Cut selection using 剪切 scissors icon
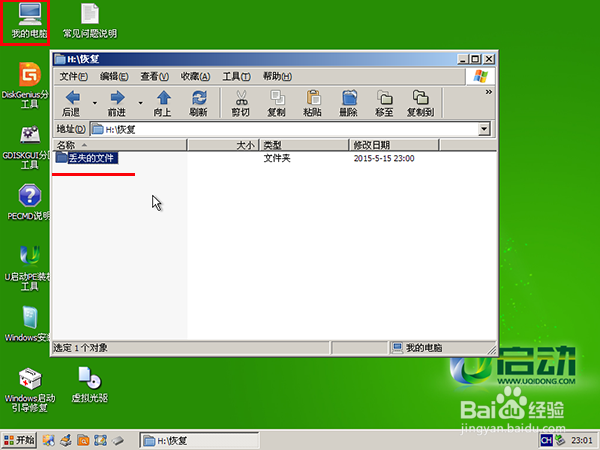Image resolution: width=600 pixels, height=450 pixels. (x=241, y=103)
